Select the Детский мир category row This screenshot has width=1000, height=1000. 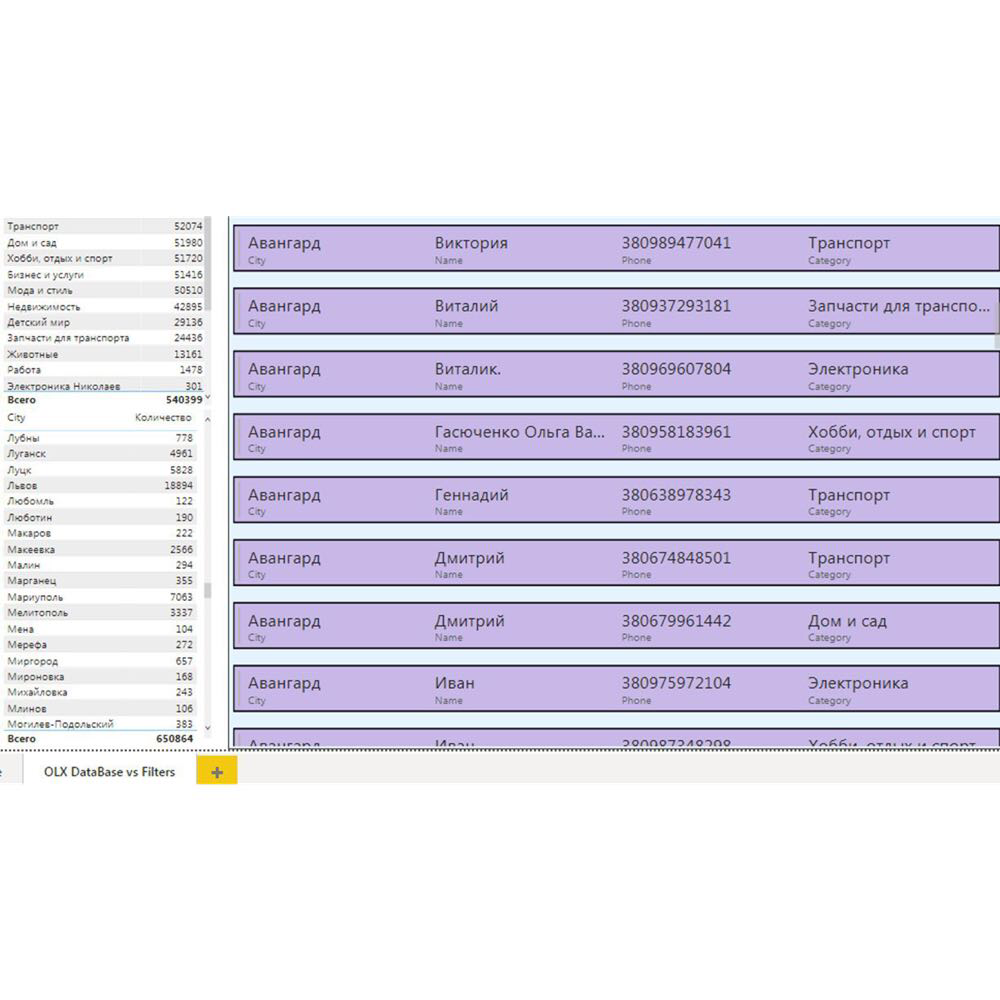105,322
